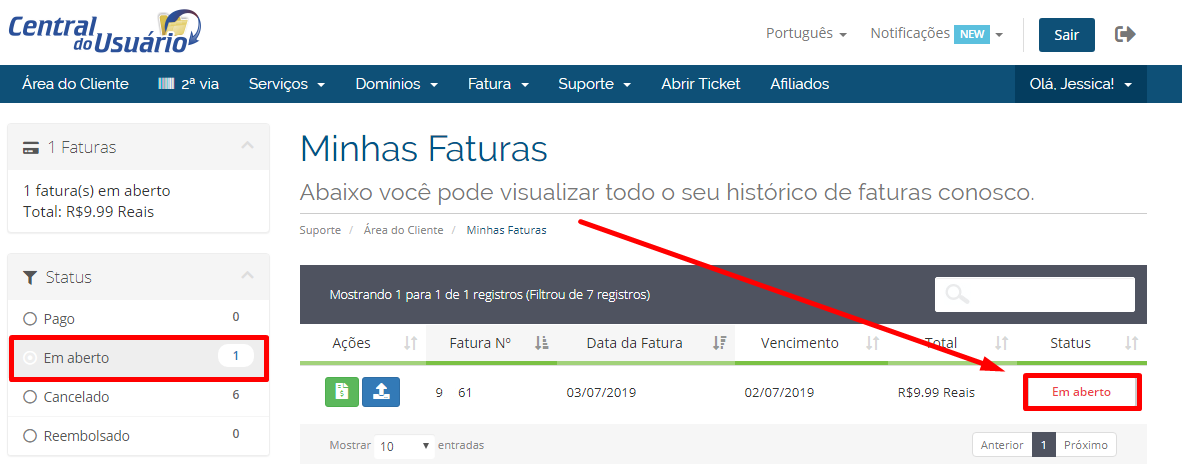Open the entries-per-page dropdown showing 10
Viewport: 1182px width, 469px height.
coord(405,445)
